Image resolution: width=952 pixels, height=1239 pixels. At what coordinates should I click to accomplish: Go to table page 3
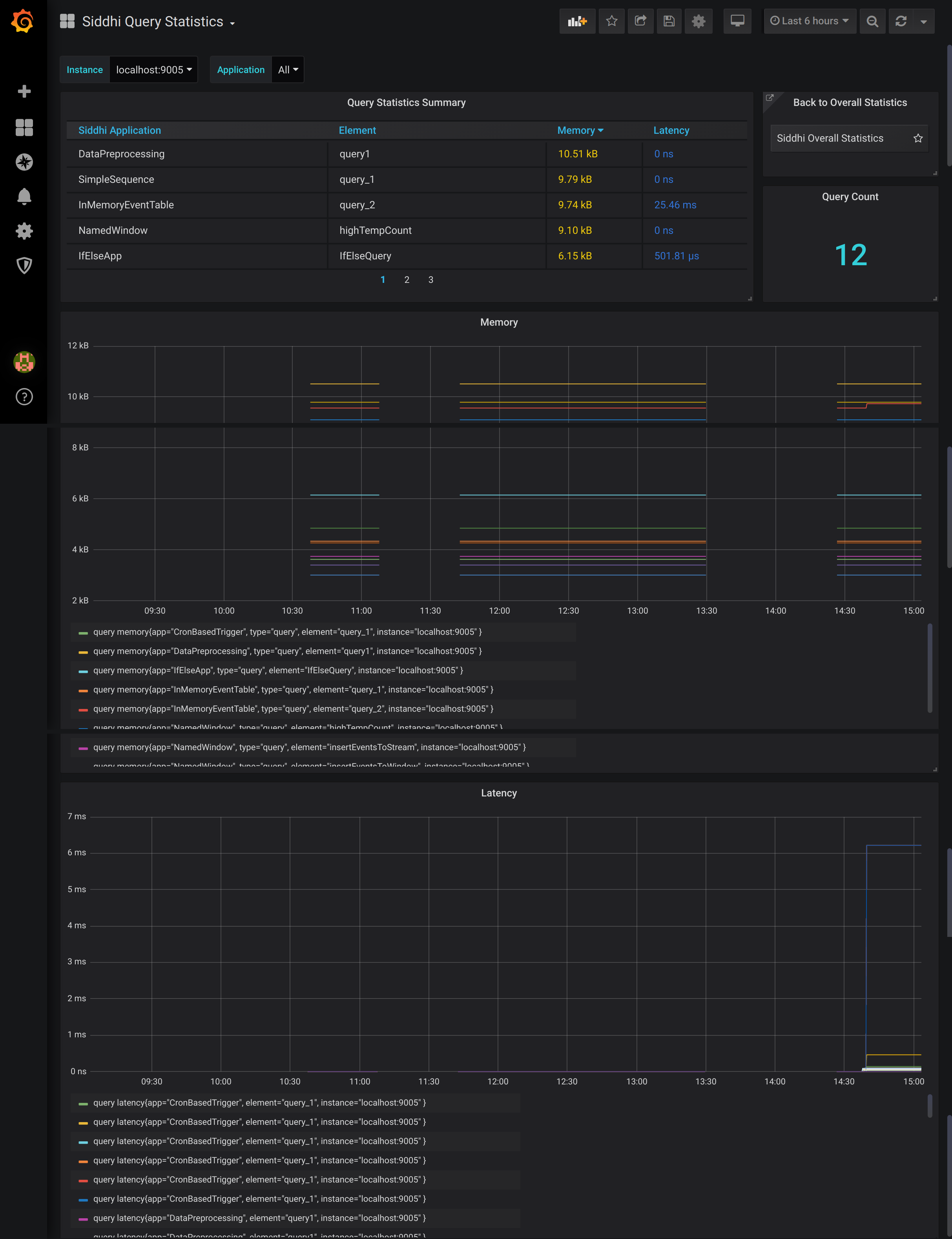click(430, 280)
